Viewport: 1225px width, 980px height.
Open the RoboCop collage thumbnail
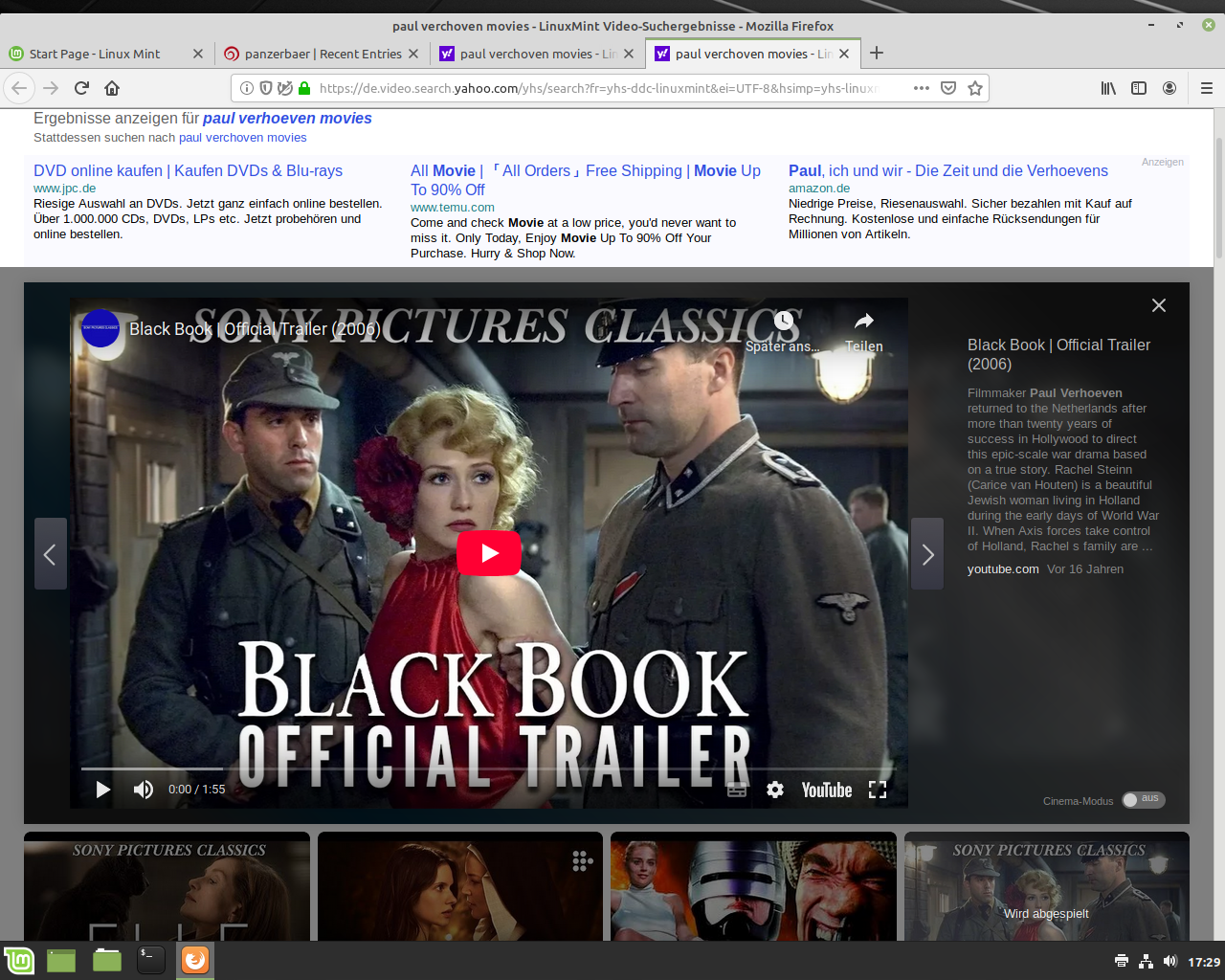pyautogui.click(x=753, y=886)
